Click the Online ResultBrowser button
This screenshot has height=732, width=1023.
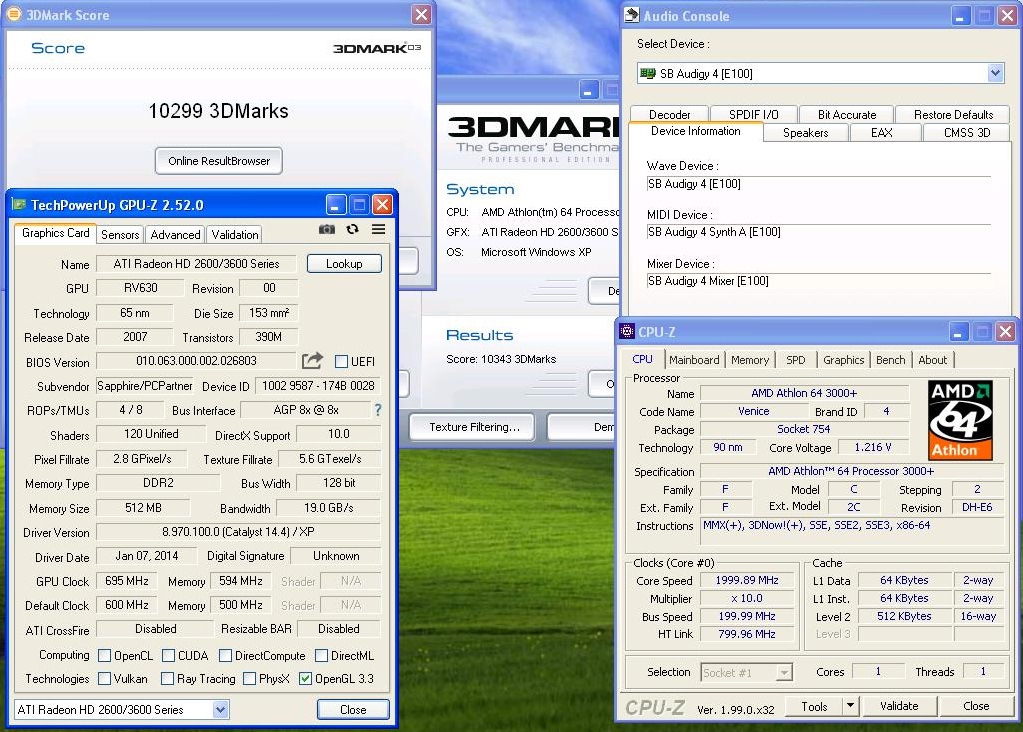coord(219,160)
